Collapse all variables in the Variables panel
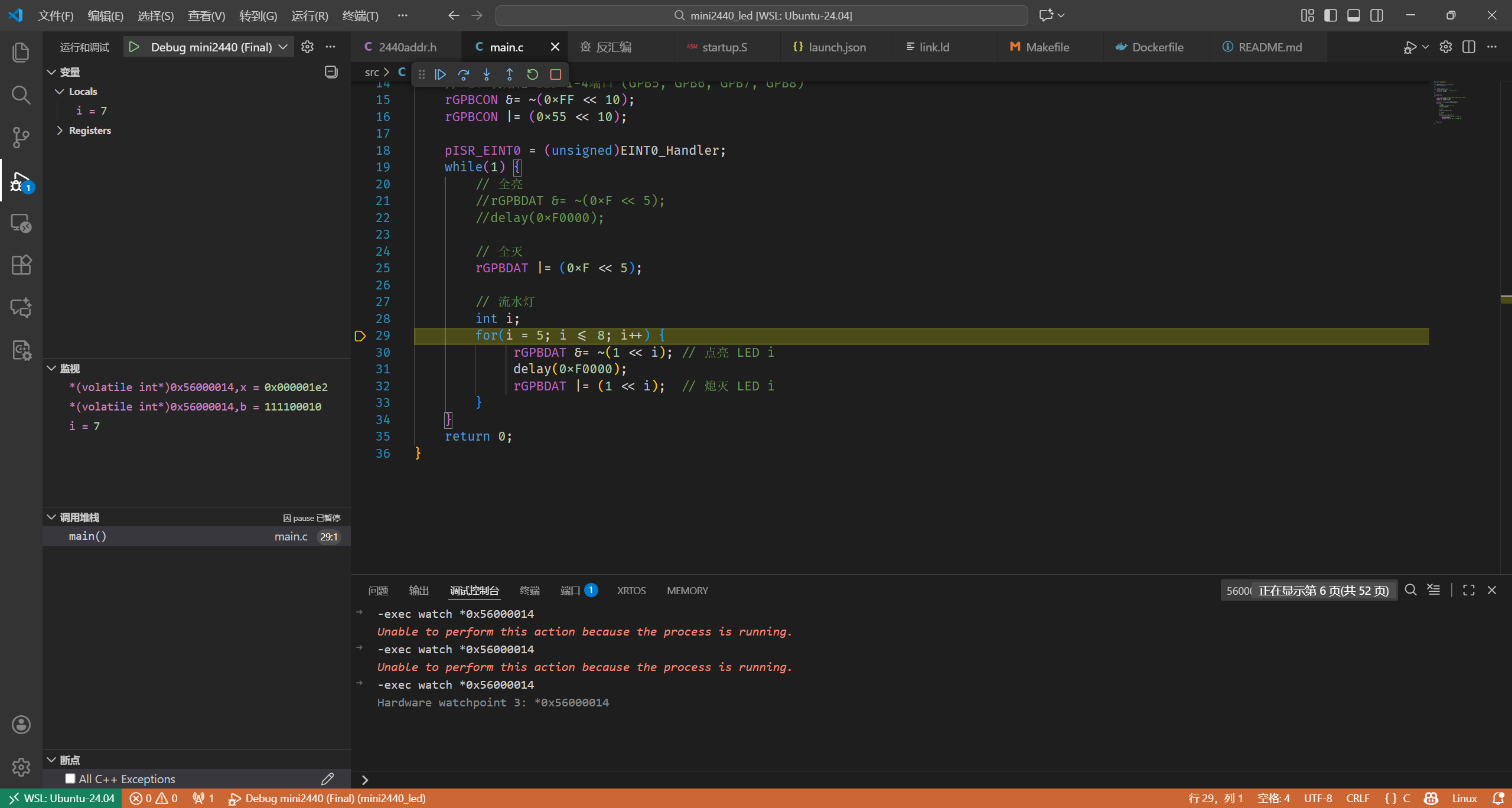The height and width of the screenshot is (808, 1512). click(x=331, y=72)
